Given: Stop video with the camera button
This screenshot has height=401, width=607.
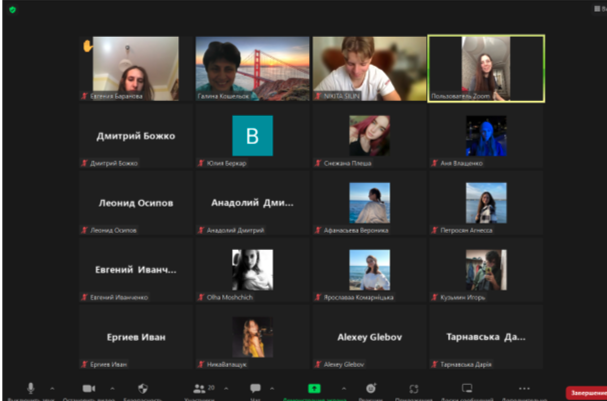Looking at the screenshot, I should [x=88, y=387].
